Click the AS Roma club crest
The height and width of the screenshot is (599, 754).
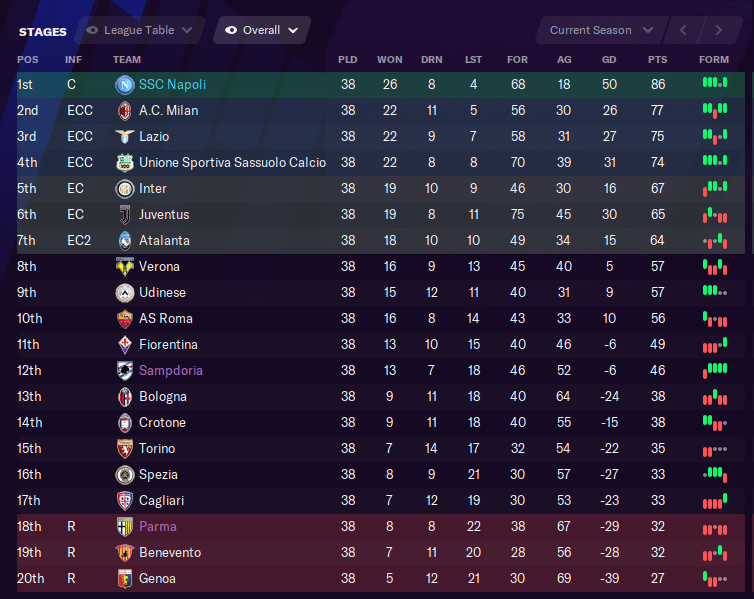[125, 318]
